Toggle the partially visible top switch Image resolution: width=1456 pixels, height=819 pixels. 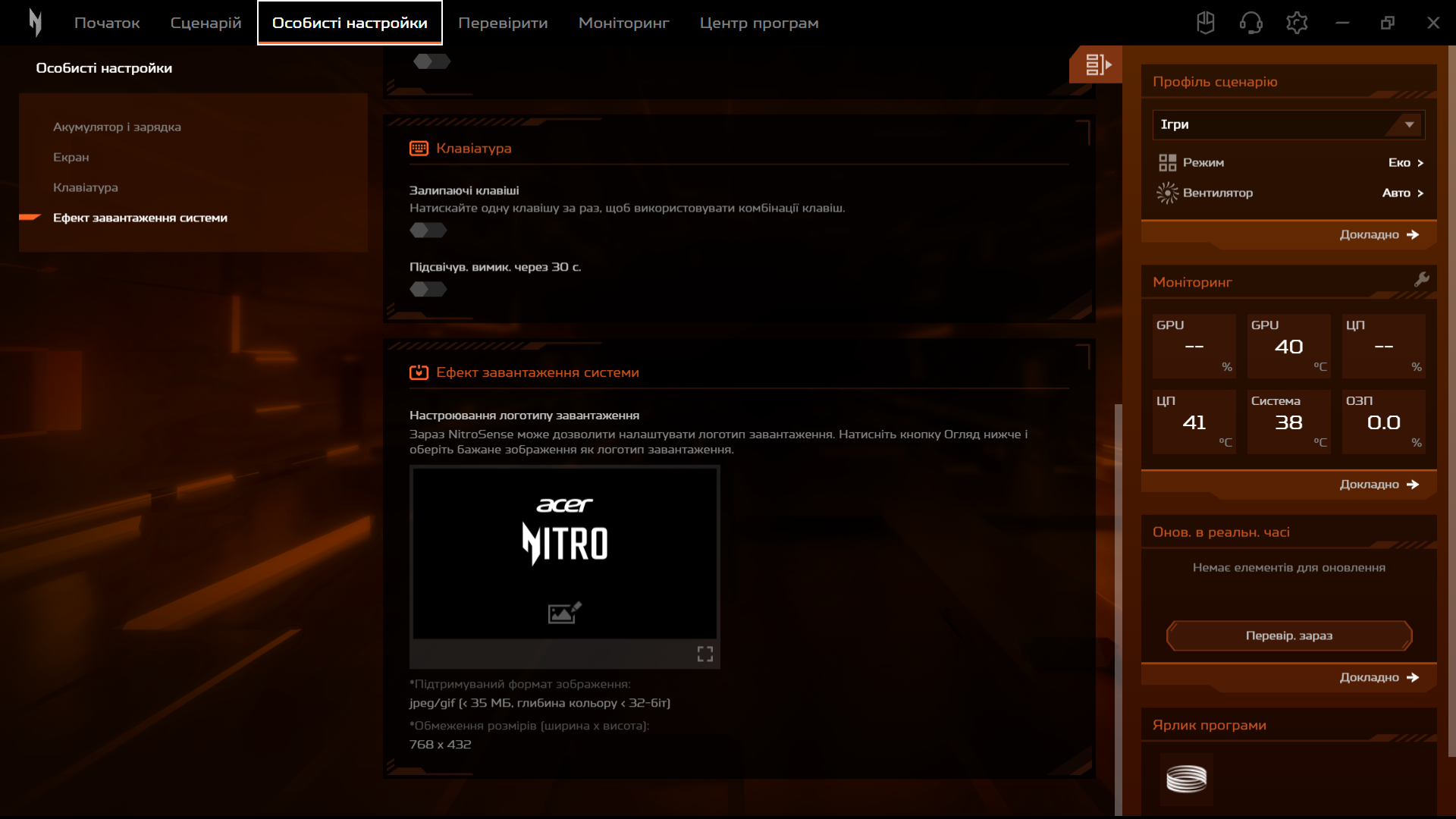click(x=432, y=61)
